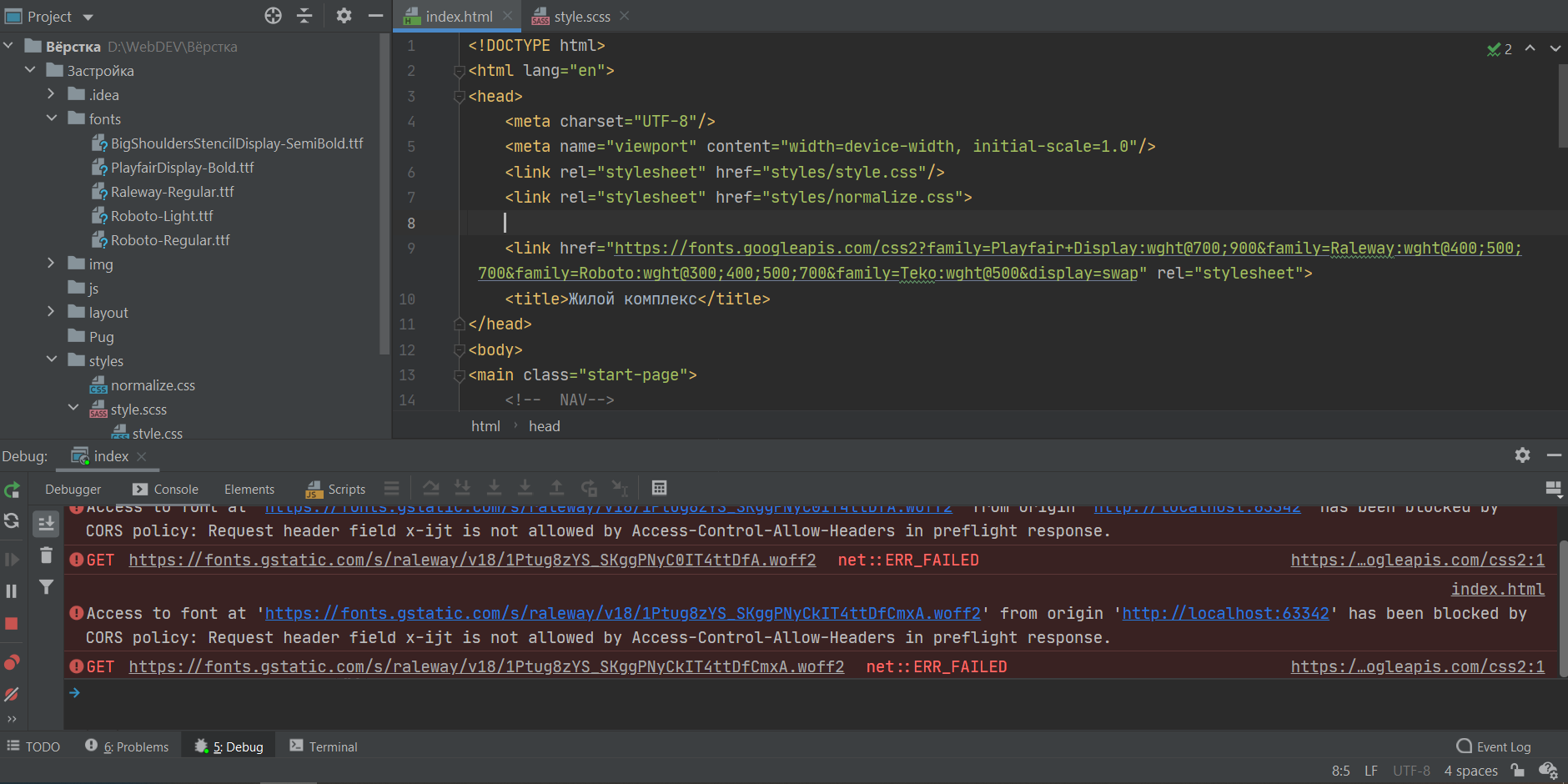The image size is (1568, 784).
Task: Click the Step Into icon
Action: pos(462,489)
